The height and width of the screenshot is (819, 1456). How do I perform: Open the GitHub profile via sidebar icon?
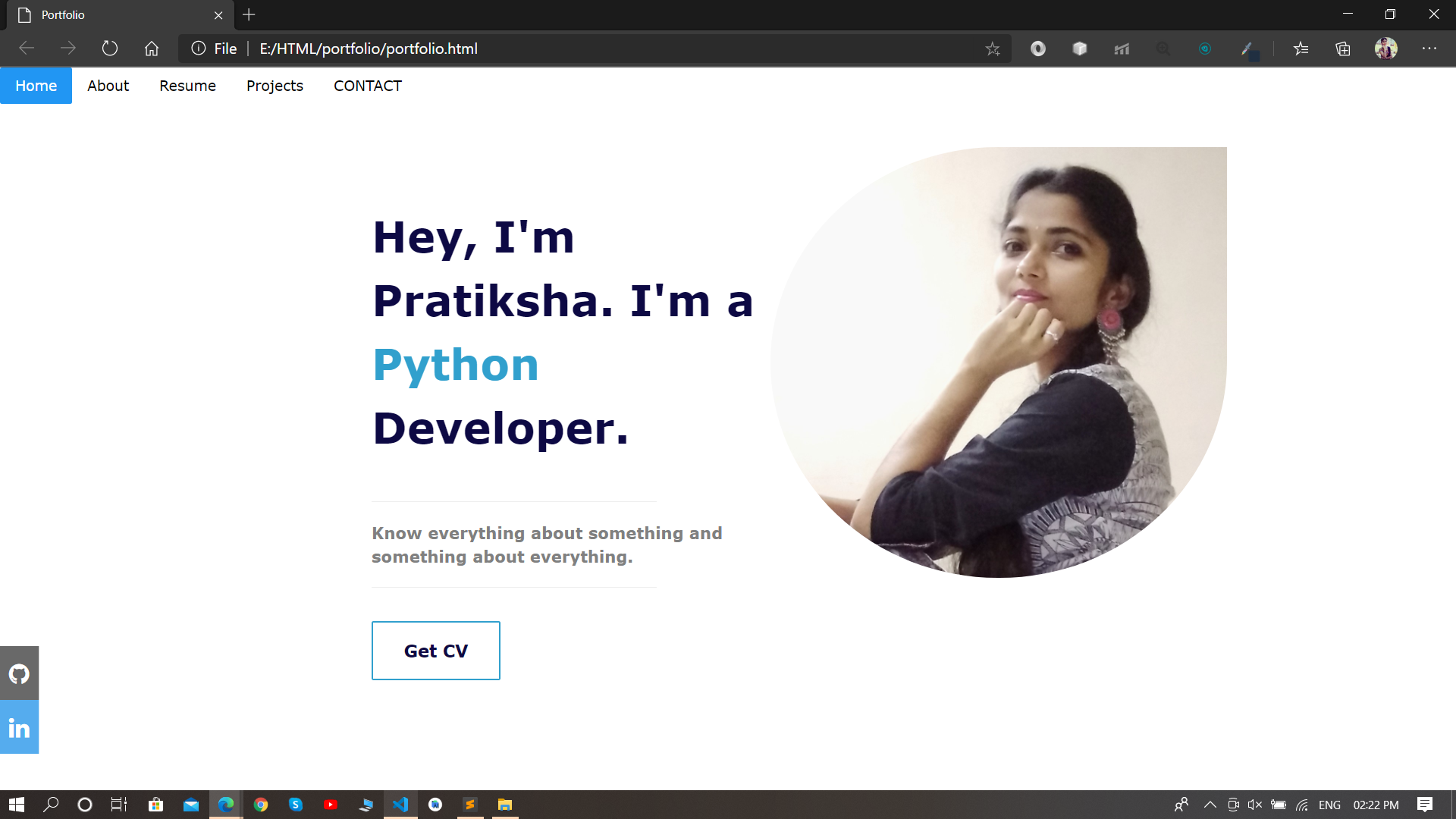coord(19,673)
